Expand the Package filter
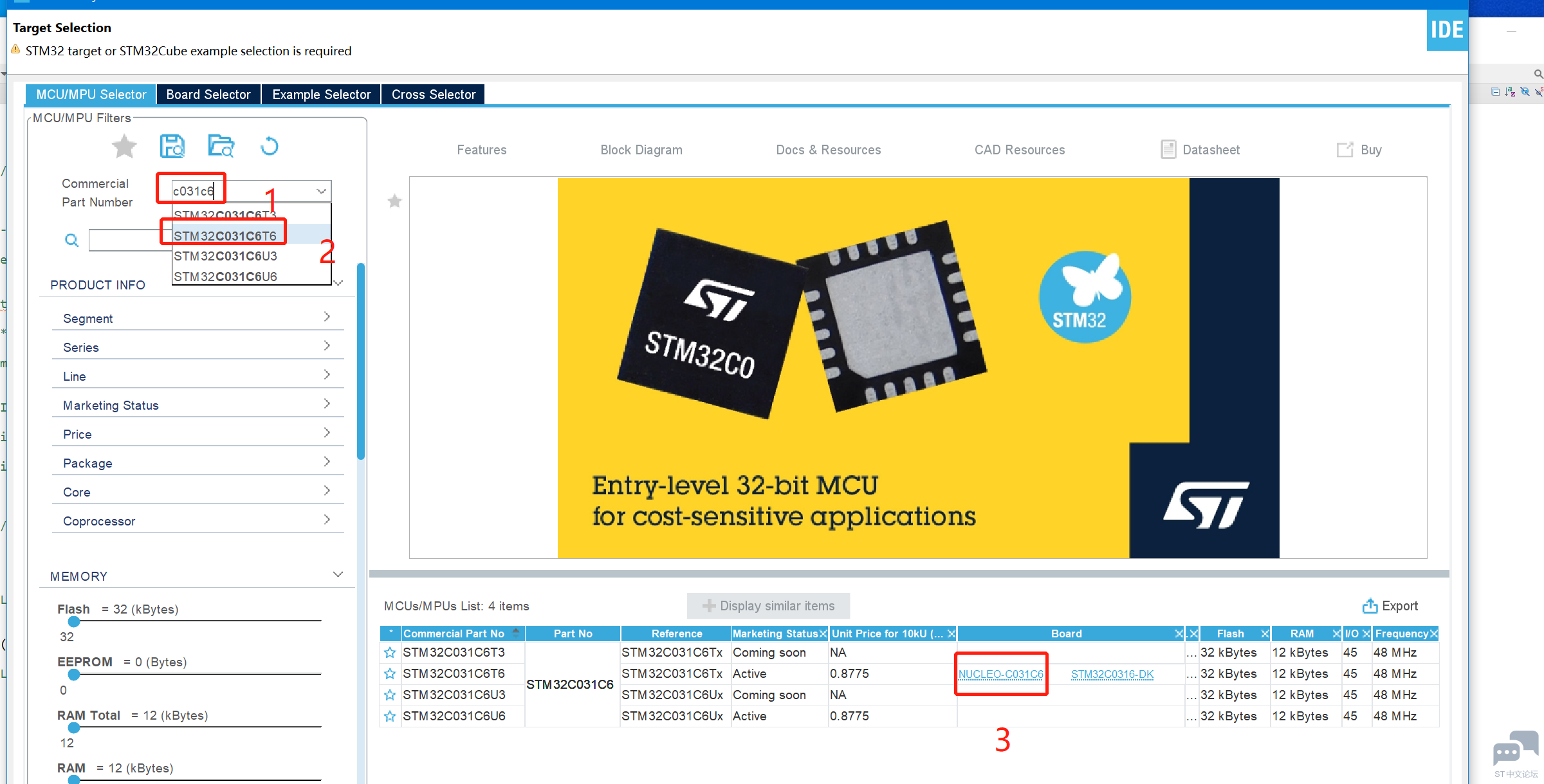Image resolution: width=1544 pixels, height=784 pixels. point(327,462)
